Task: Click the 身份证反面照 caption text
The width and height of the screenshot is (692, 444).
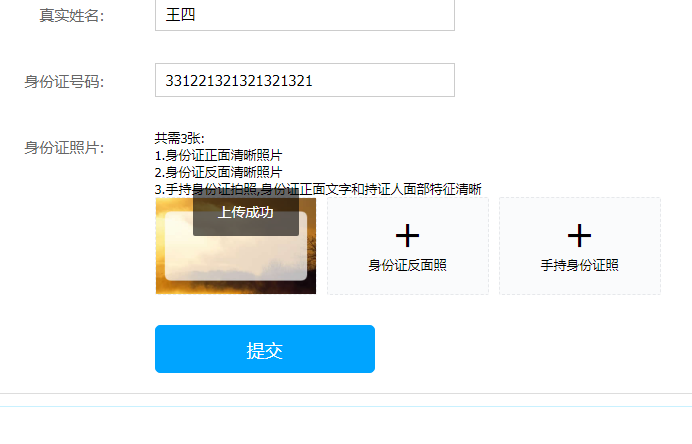Action: pos(407,265)
